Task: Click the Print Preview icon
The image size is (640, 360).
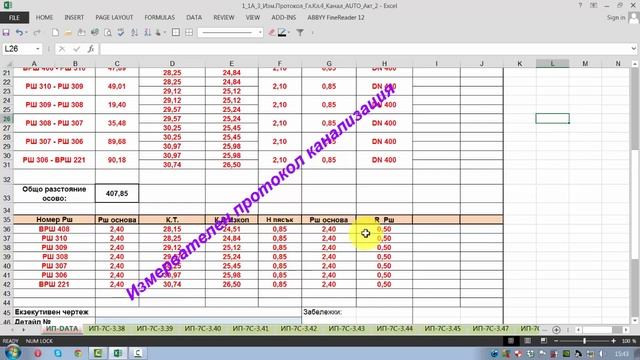Action: 108,33
